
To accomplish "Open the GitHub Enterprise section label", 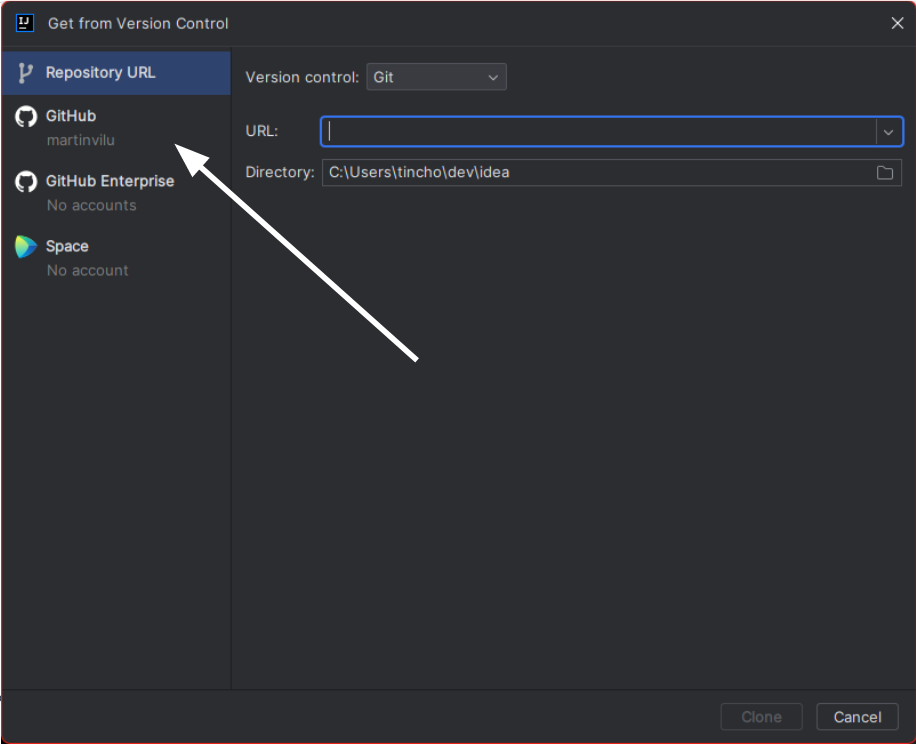I will tap(110, 181).
